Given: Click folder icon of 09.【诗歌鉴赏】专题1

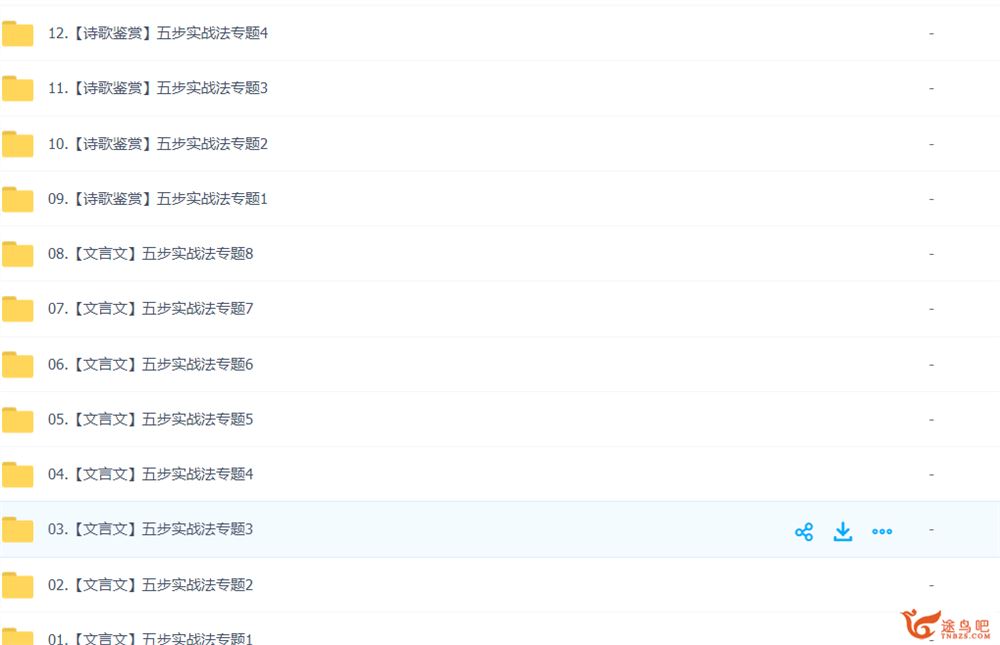Looking at the screenshot, I should (x=18, y=199).
